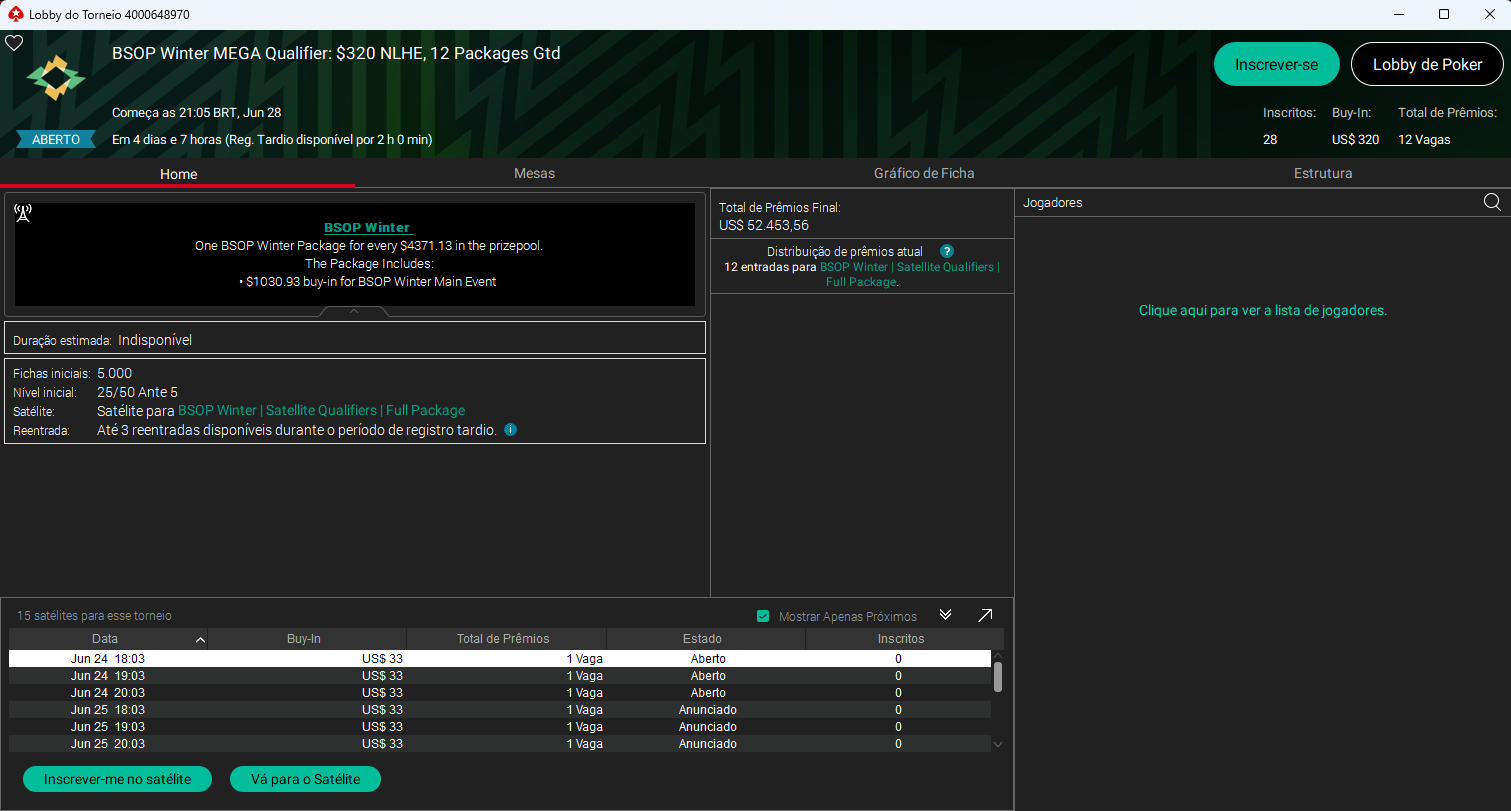Sort by Inscritos column header
The height and width of the screenshot is (811, 1511).
click(902, 638)
